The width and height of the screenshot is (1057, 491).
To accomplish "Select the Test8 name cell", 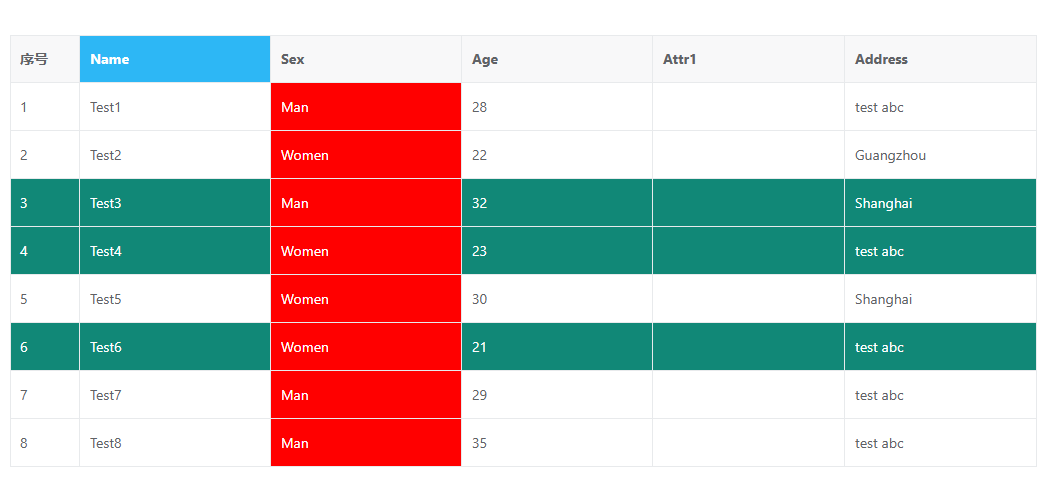I will coord(174,443).
